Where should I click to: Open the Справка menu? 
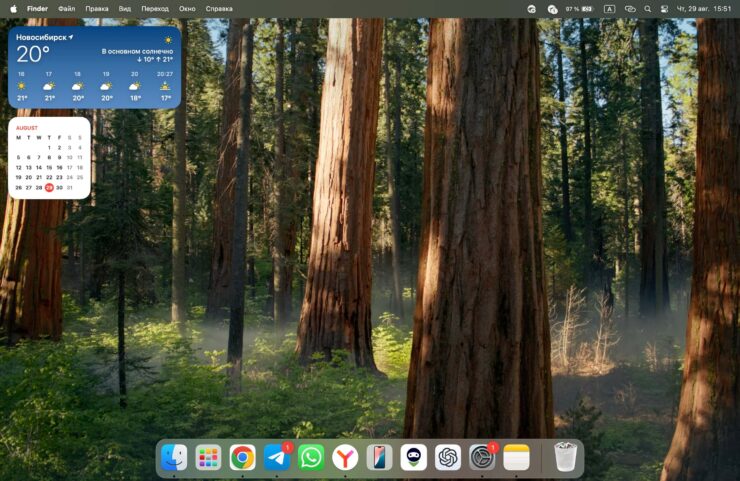click(219, 8)
